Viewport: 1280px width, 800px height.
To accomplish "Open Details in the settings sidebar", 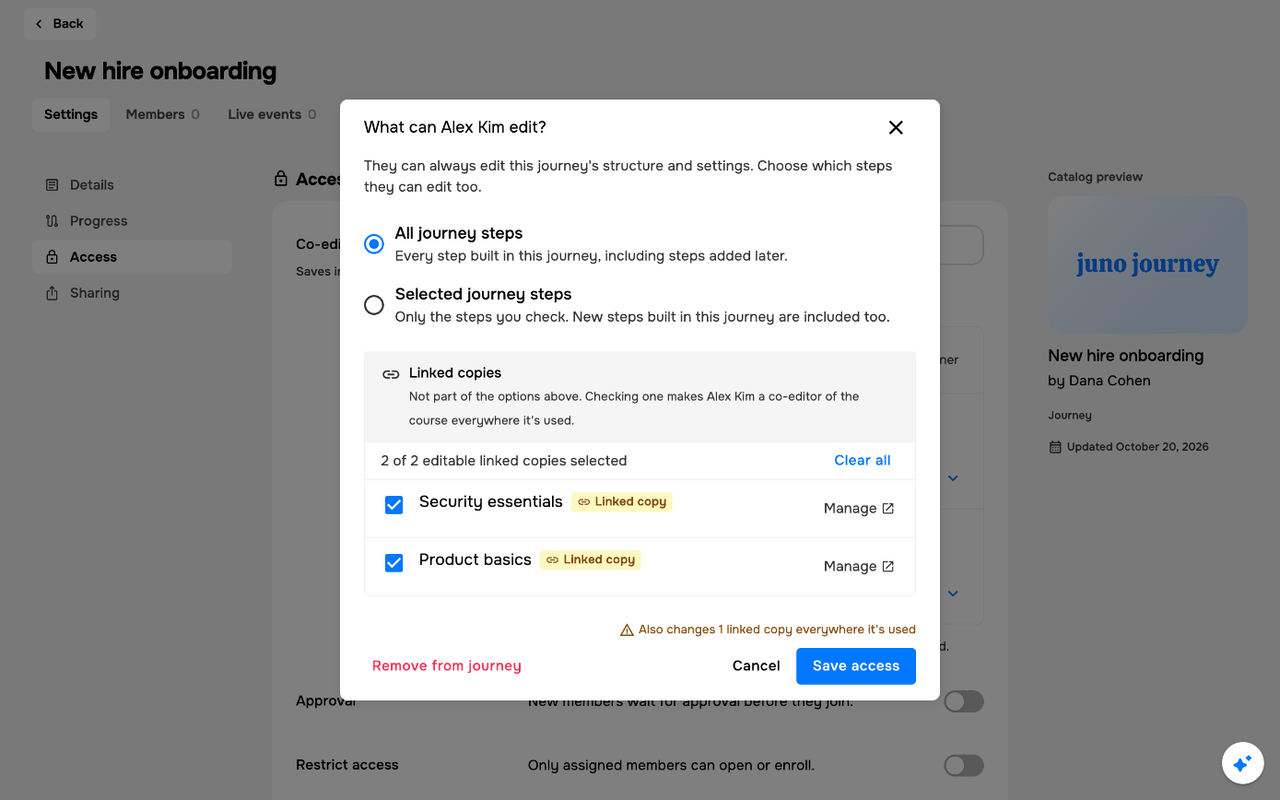I will [132, 185].
